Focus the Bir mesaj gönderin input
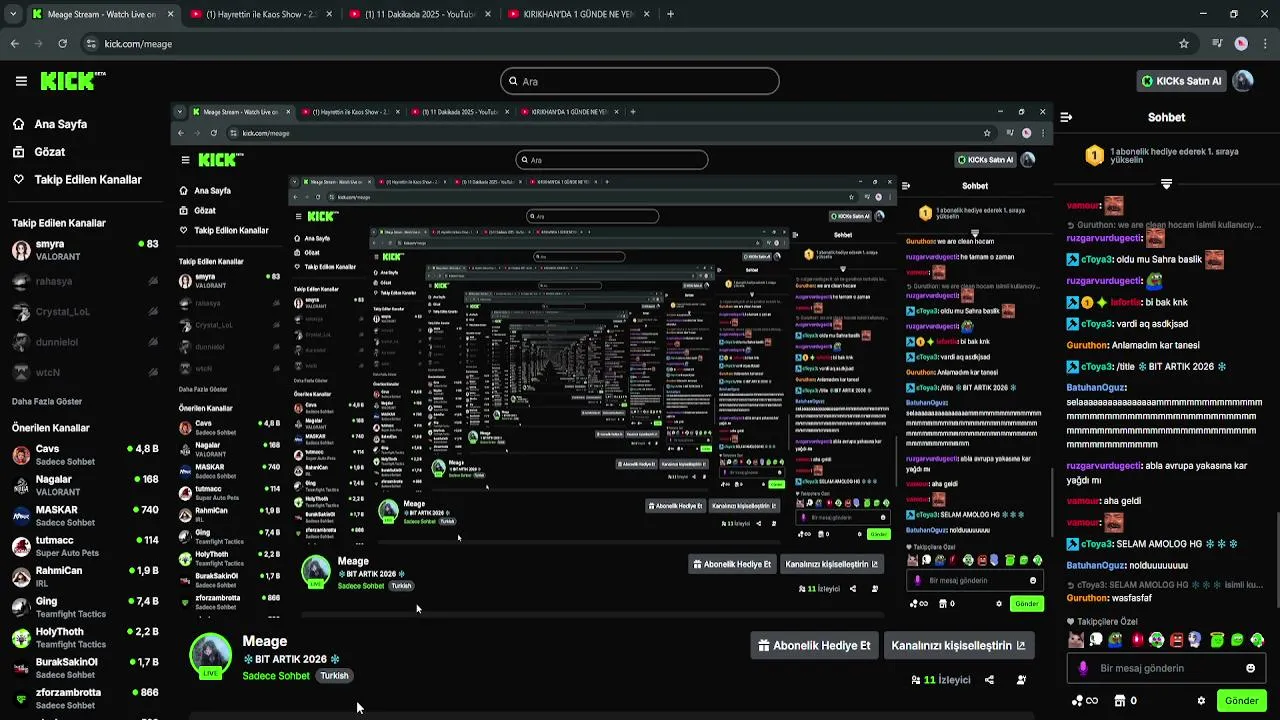Image resolution: width=1280 pixels, height=720 pixels. (1166, 668)
